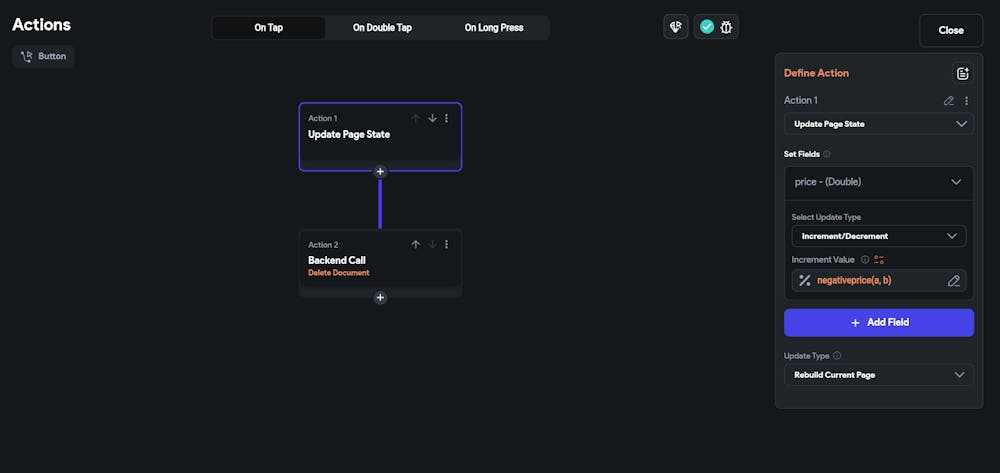Open the Update Page State action dropdown
The height and width of the screenshot is (473, 1000).
pos(878,124)
